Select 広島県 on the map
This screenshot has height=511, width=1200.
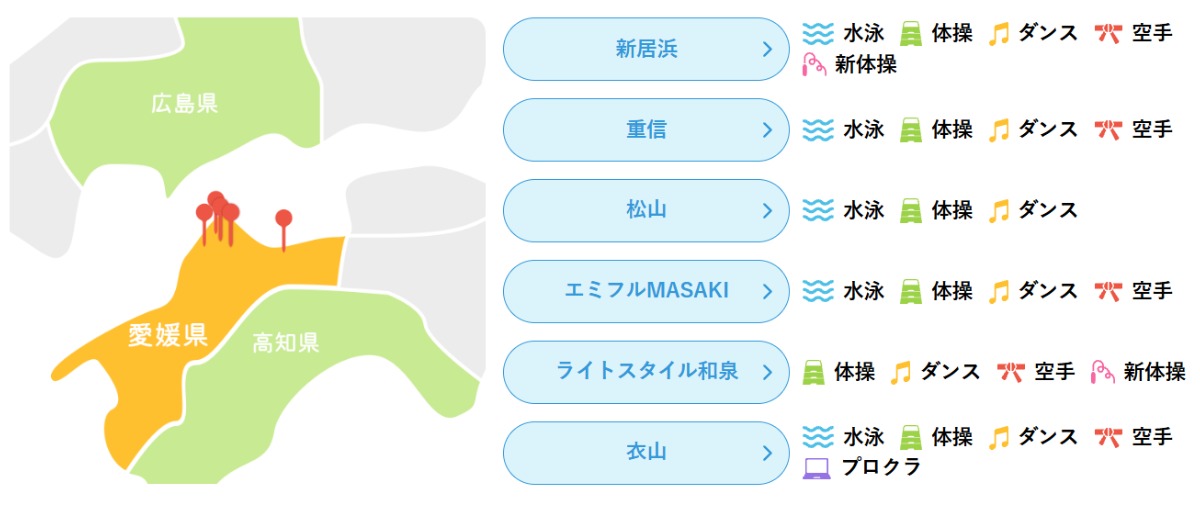coord(185,103)
